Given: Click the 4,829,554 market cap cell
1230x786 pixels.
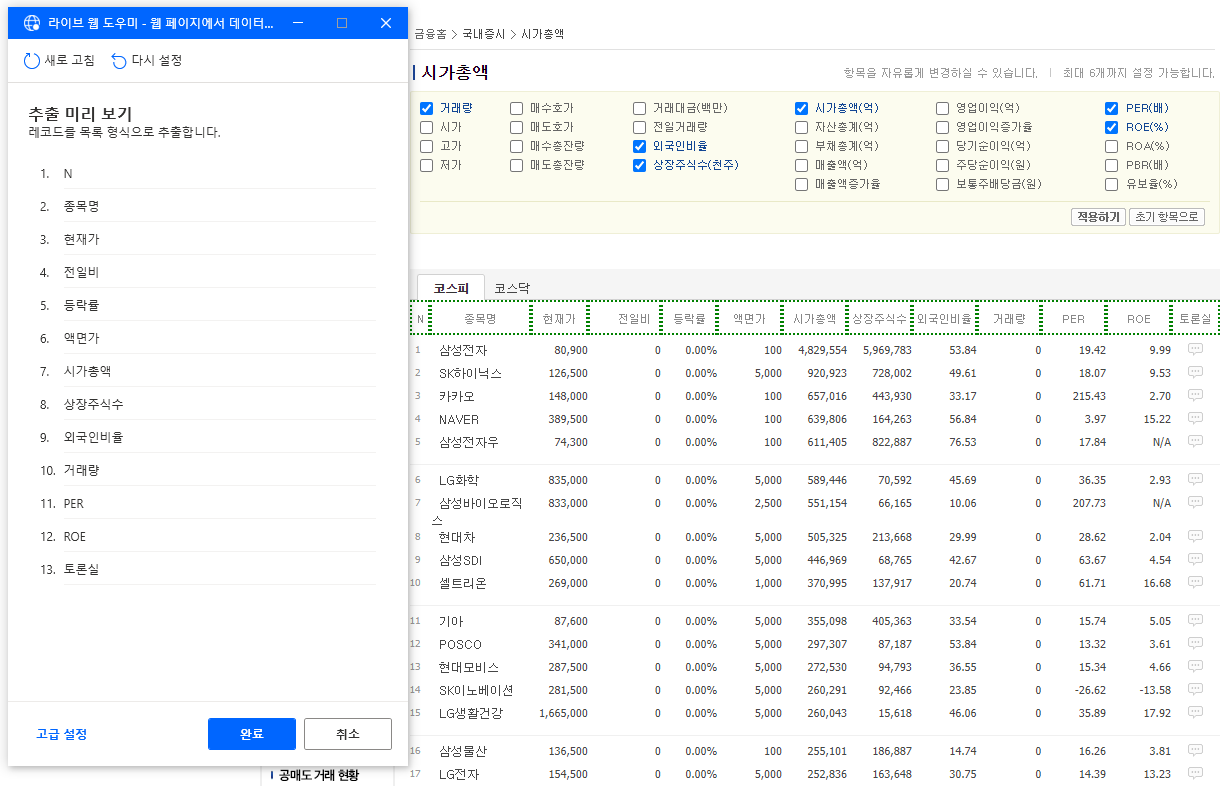Looking at the screenshot, I should coord(822,350).
